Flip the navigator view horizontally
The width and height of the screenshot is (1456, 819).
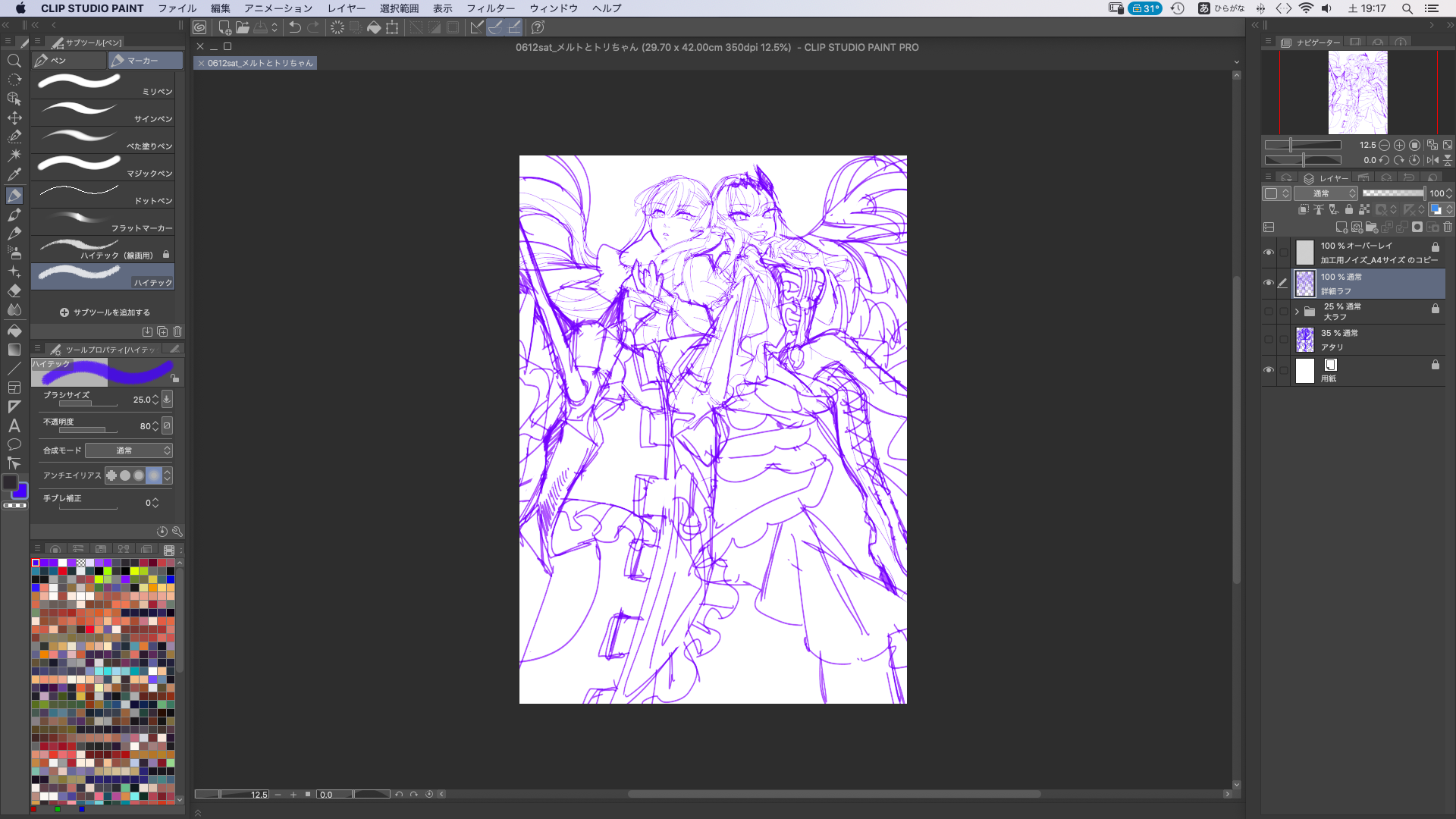tap(1432, 160)
